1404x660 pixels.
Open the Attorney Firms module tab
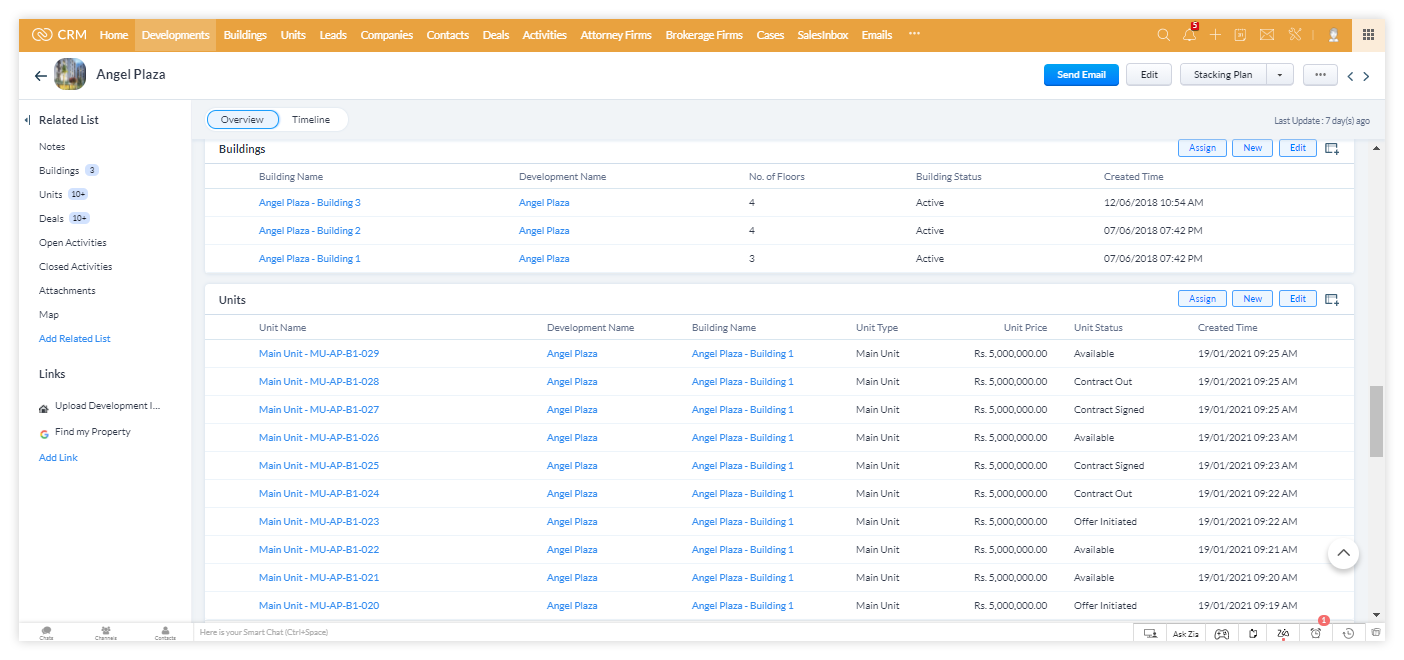coord(616,35)
